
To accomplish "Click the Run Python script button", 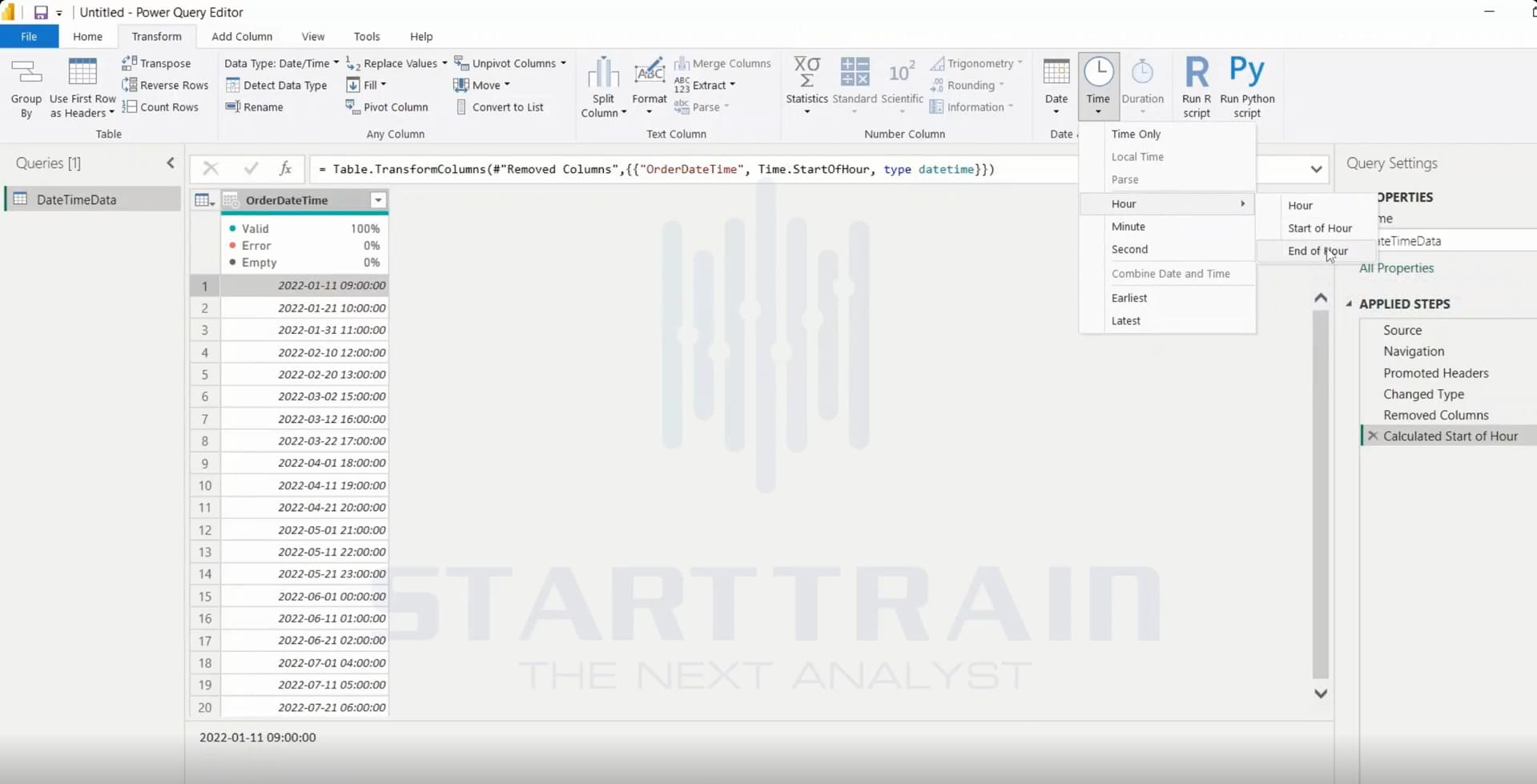I will (1247, 88).
